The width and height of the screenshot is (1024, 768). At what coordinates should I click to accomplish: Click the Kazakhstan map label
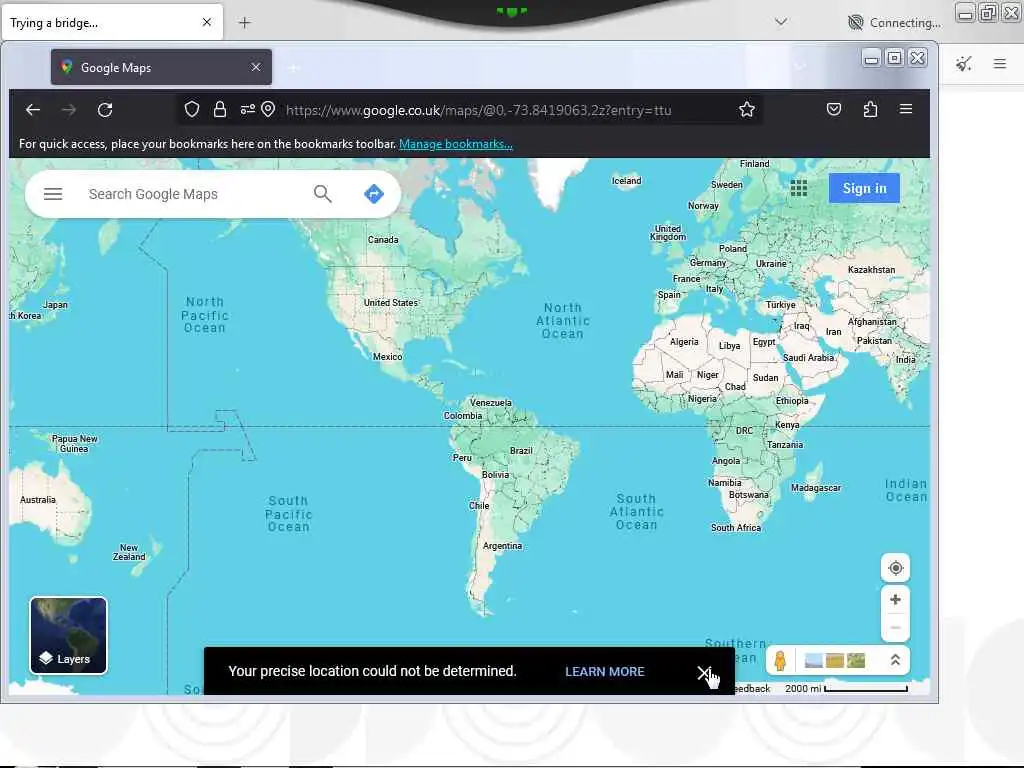pos(872,270)
